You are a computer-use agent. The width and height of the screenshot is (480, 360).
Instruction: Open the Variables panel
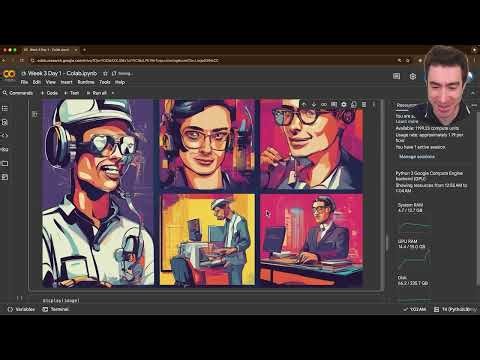(x=21, y=309)
